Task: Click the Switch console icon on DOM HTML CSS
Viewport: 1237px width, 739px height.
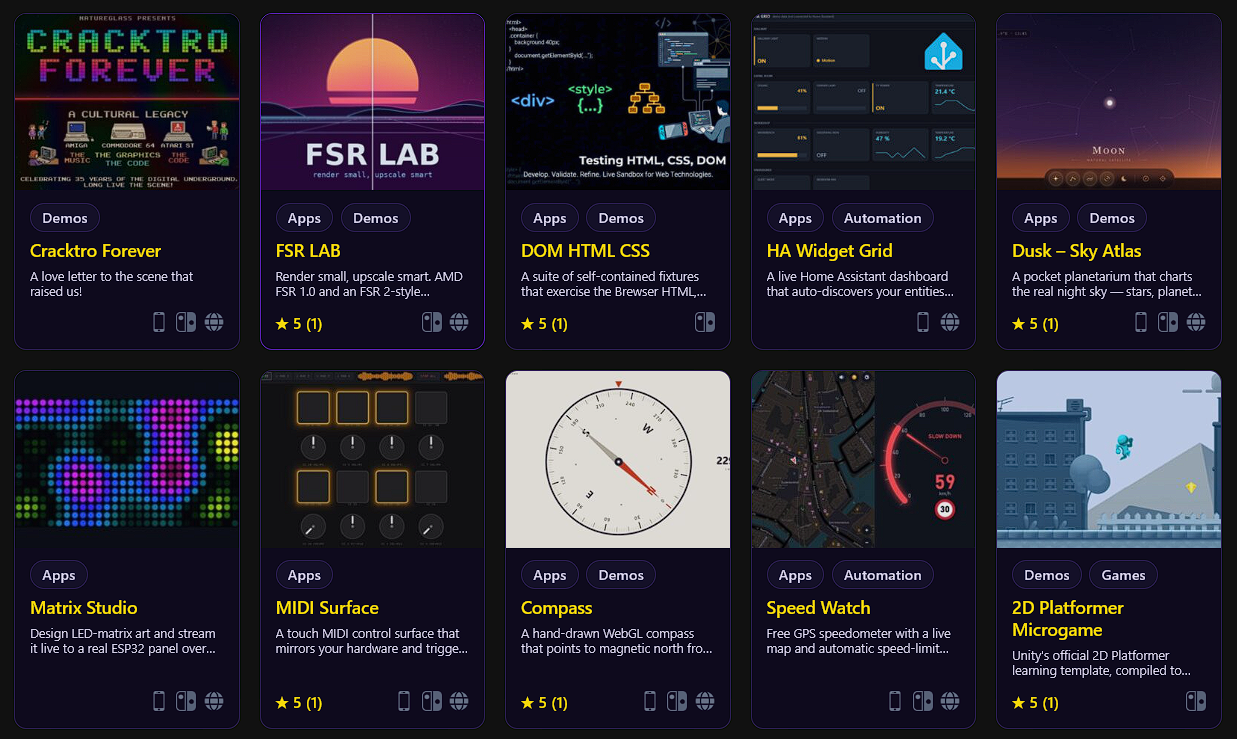Action: [705, 322]
